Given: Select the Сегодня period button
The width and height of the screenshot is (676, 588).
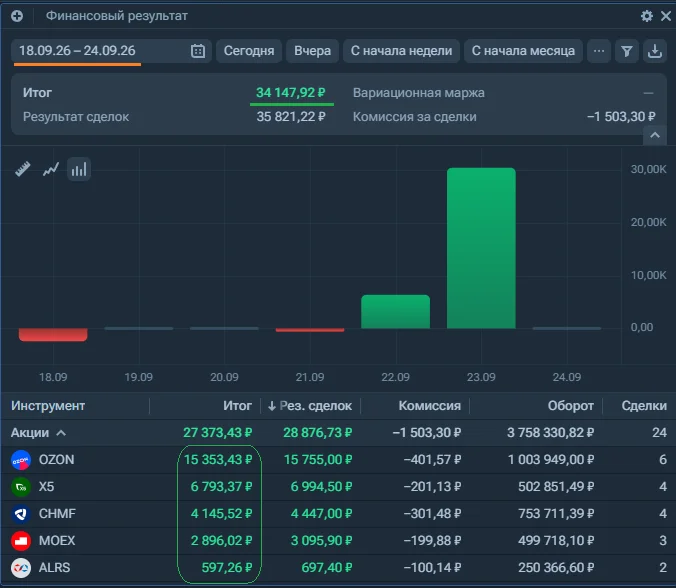Looking at the screenshot, I should tap(249, 51).
